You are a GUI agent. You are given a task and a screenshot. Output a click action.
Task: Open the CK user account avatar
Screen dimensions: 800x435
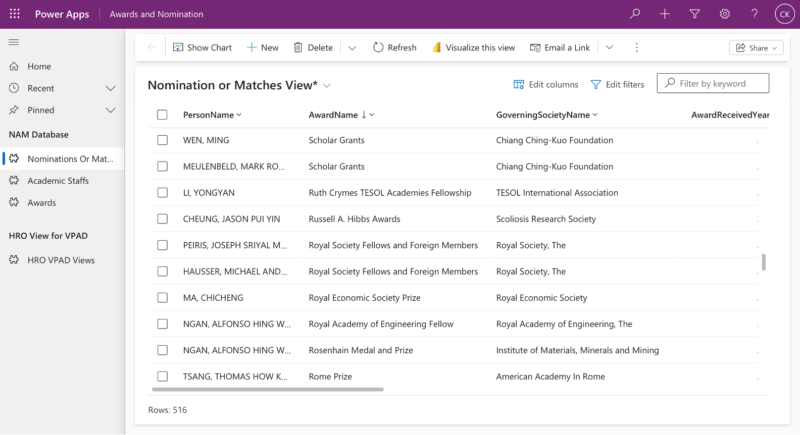click(x=784, y=14)
